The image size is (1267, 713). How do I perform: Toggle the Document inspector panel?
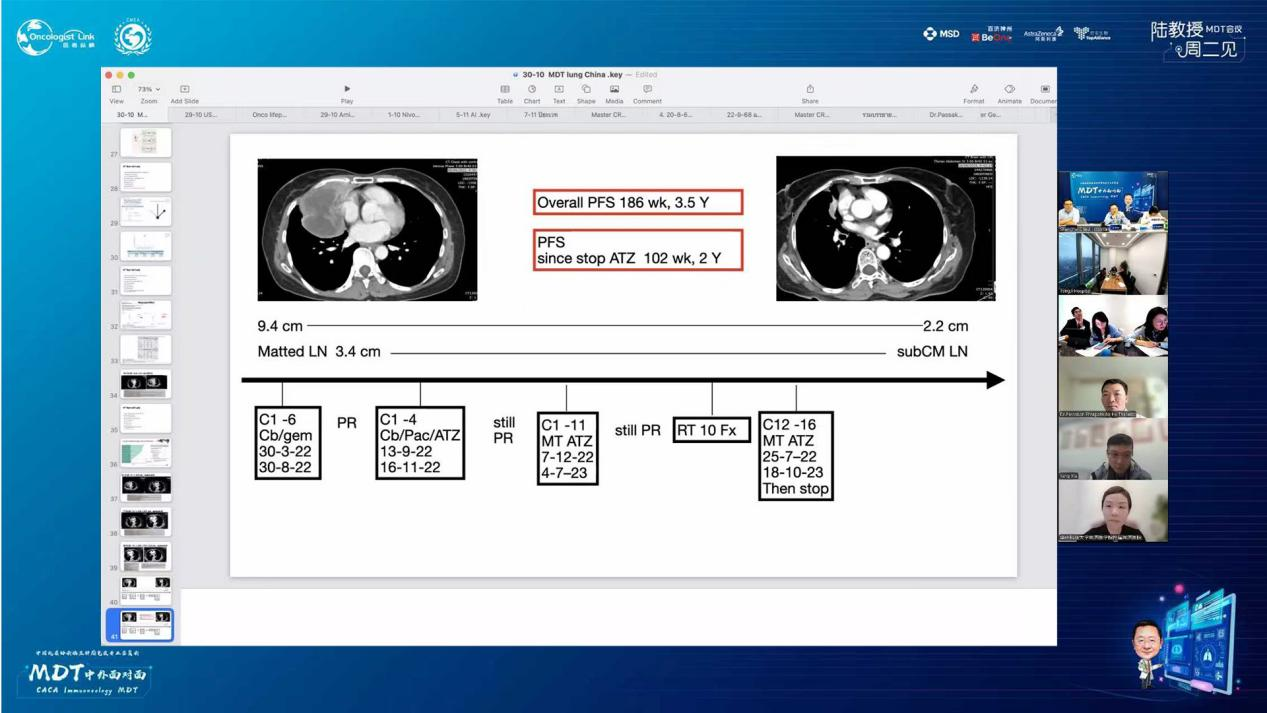pos(1045,90)
